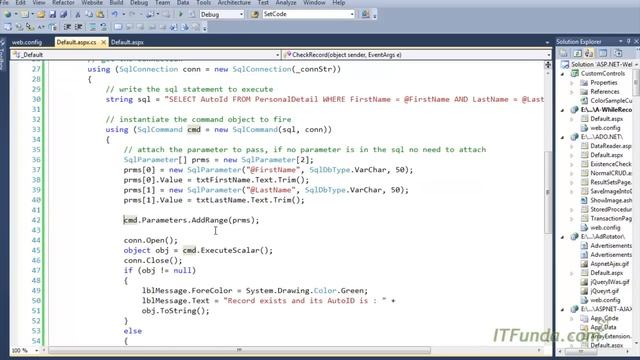
Task: Open the Architecture menu
Action: click(234, 3)
